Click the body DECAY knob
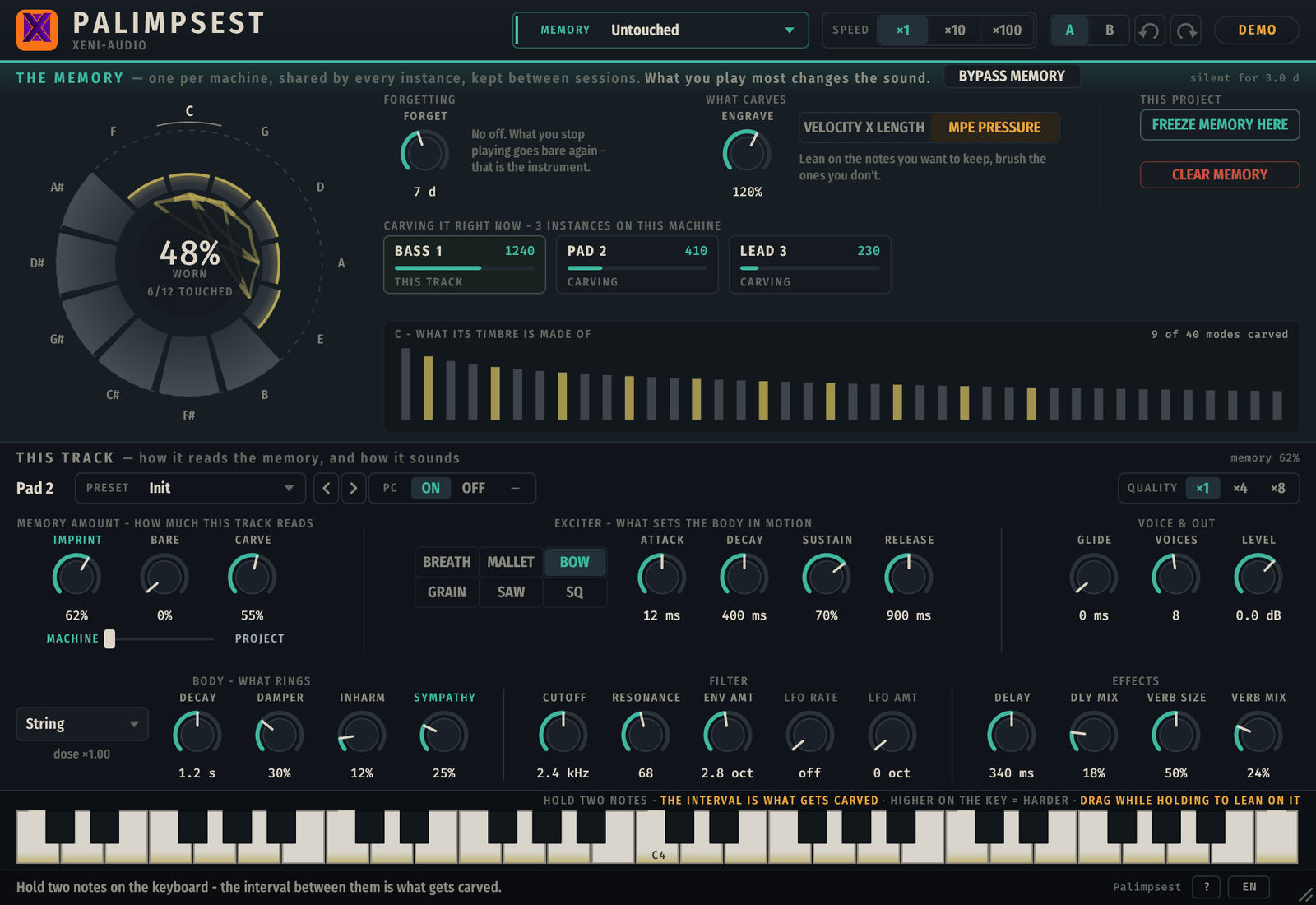 click(x=197, y=733)
